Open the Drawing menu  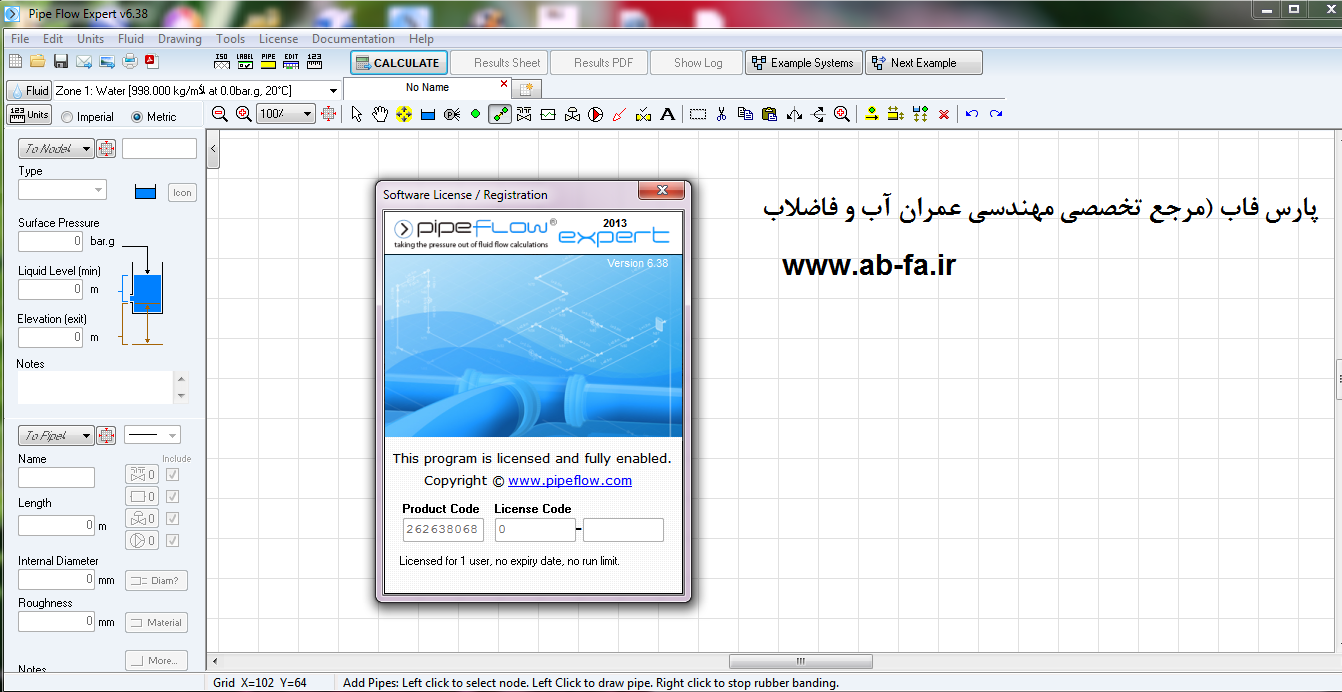180,39
